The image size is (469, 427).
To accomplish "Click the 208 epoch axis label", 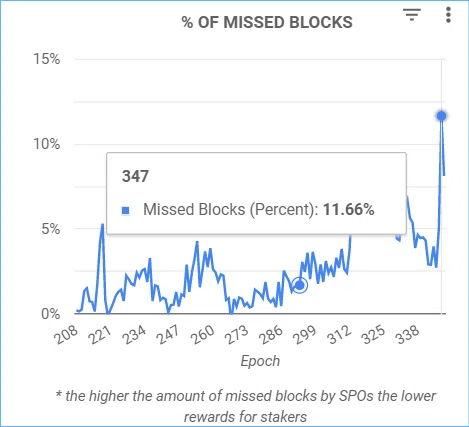I will tap(67, 334).
